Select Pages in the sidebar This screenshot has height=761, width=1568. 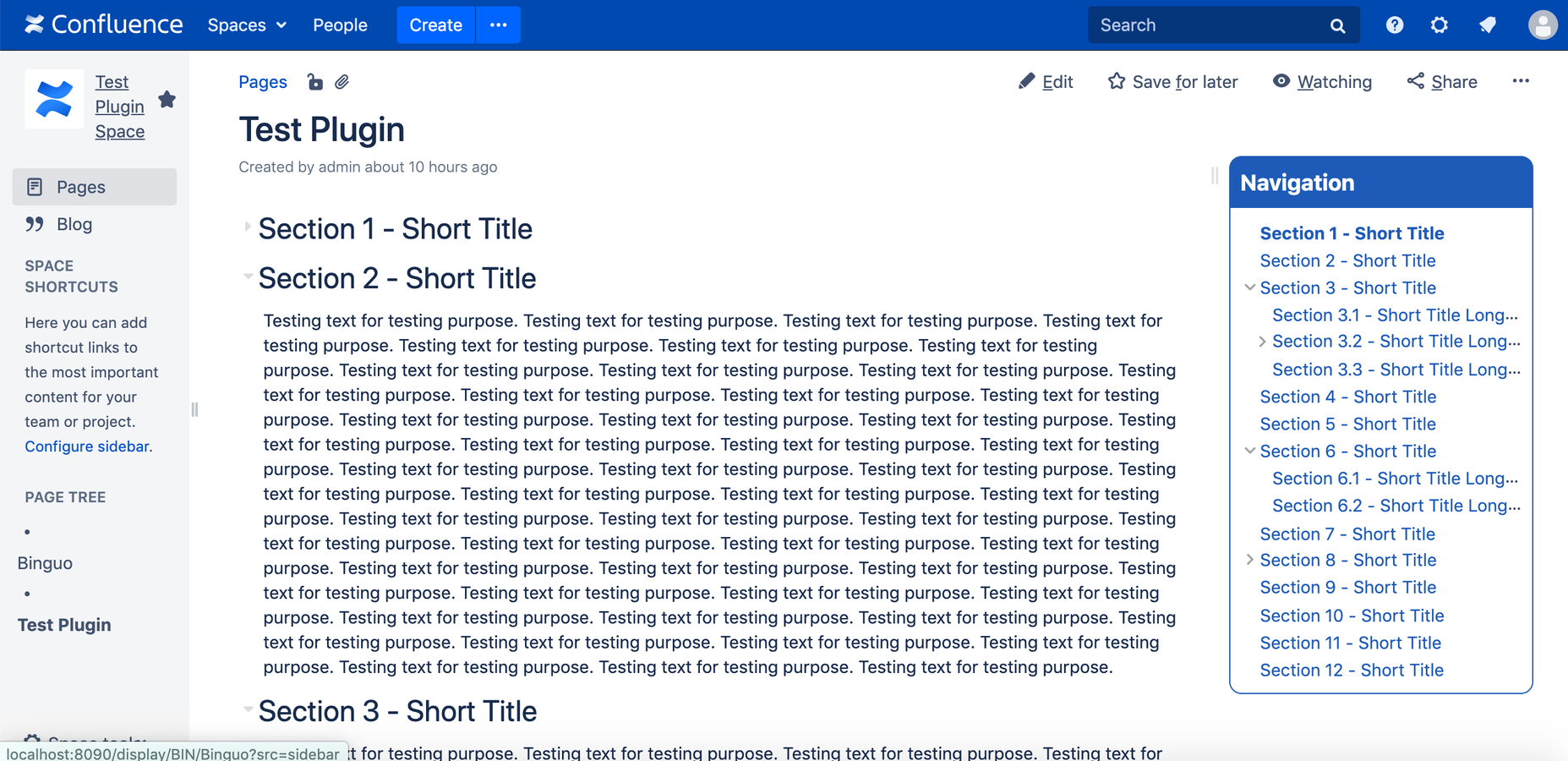pos(95,187)
